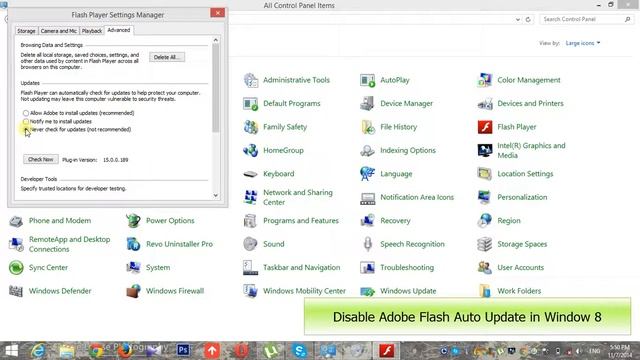Open User Accounts icon
Image resolution: width=640 pixels, height=360 pixels.
pyautogui.click(x=484, y=268)
